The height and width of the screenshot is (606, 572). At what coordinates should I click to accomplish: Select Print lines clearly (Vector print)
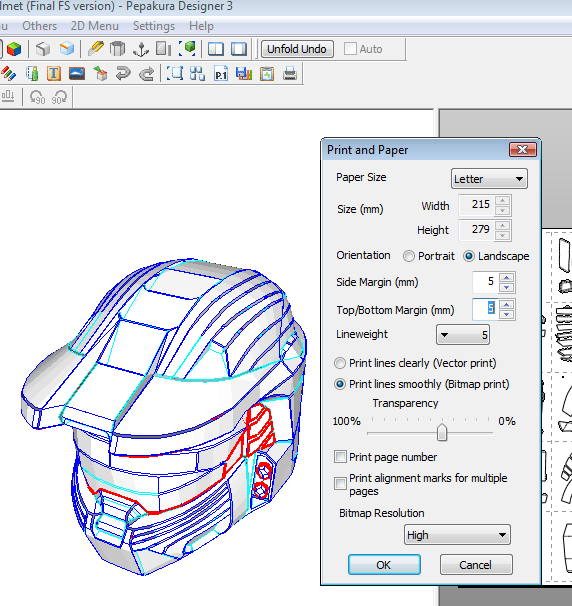point(340,363)
